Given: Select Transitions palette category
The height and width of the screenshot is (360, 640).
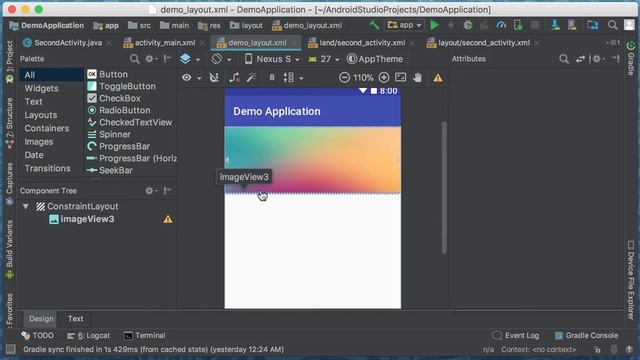Looking at the screenshot, I should [x=47, y=169].
